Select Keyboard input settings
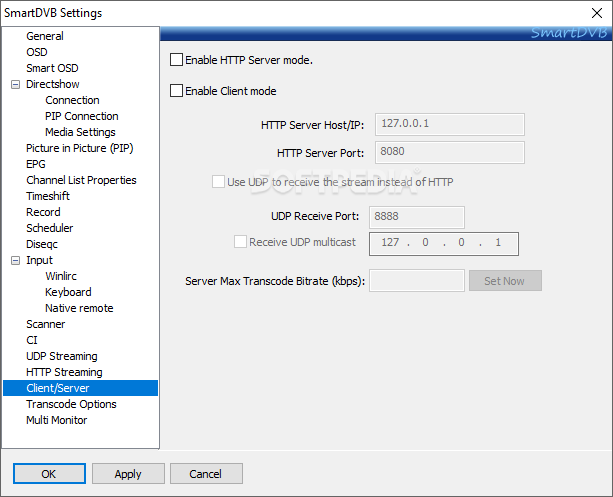The height and width of the screenshot is (497, 613). pyautogui.click(x=68, y=292)
